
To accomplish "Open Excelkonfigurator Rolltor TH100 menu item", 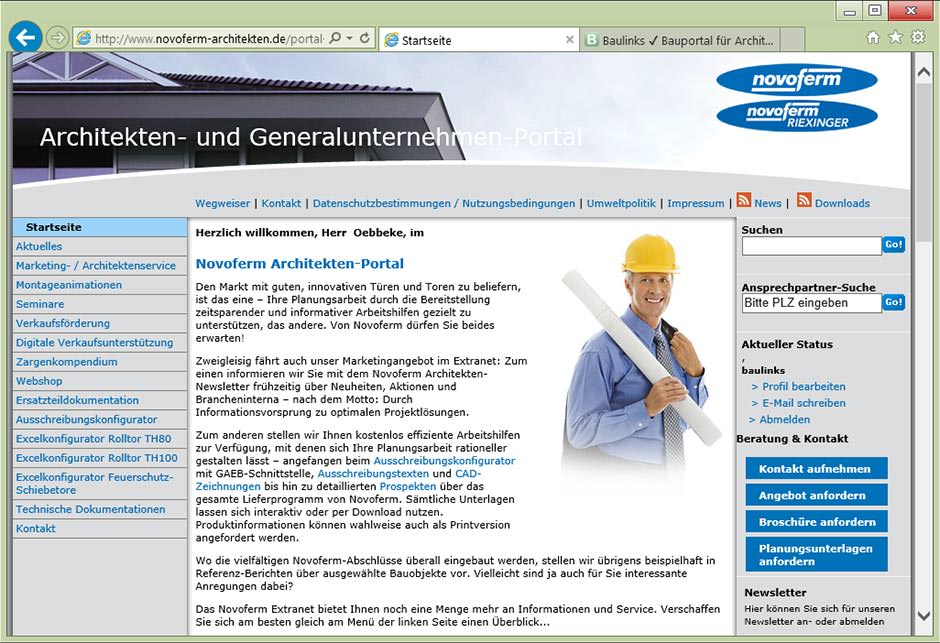I will pos(100,457).
